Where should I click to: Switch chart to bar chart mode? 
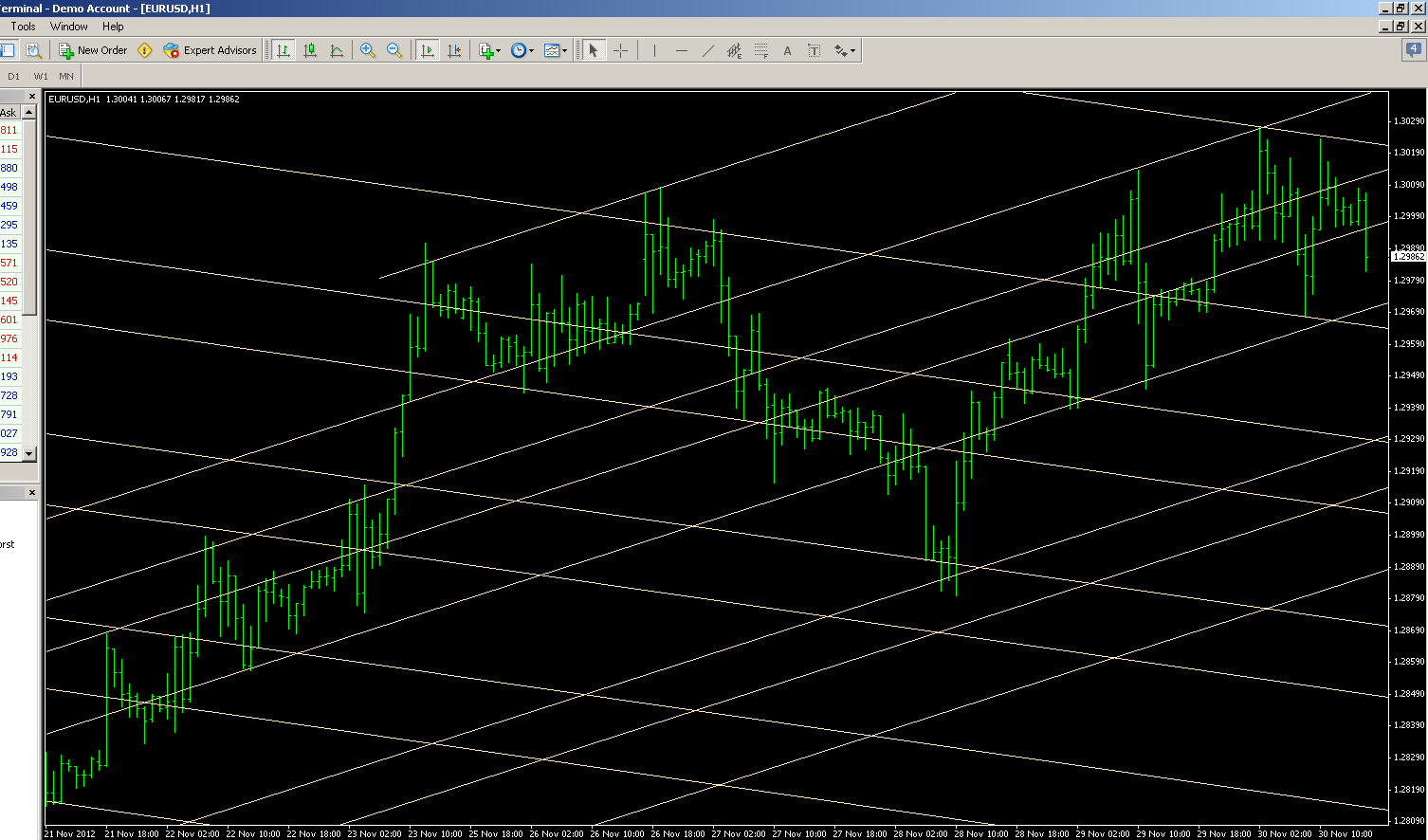[x=283, y=50]
